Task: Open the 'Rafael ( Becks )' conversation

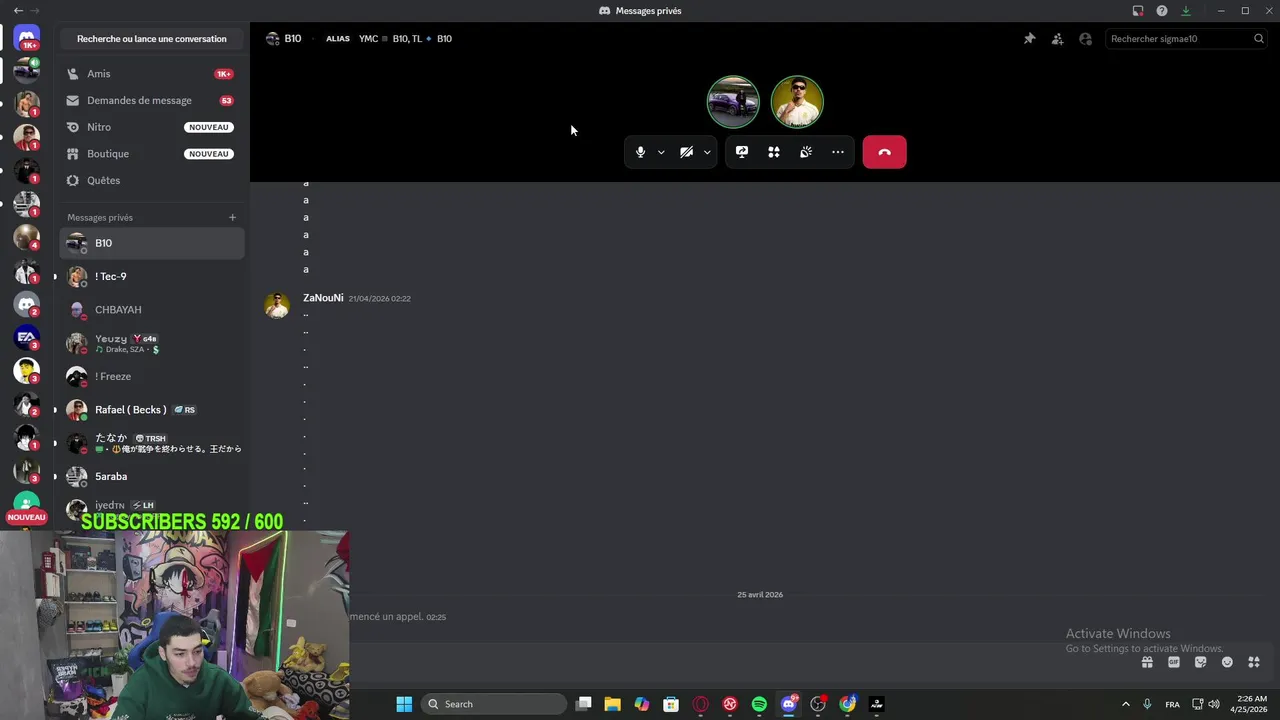Action: pos(152,410)
